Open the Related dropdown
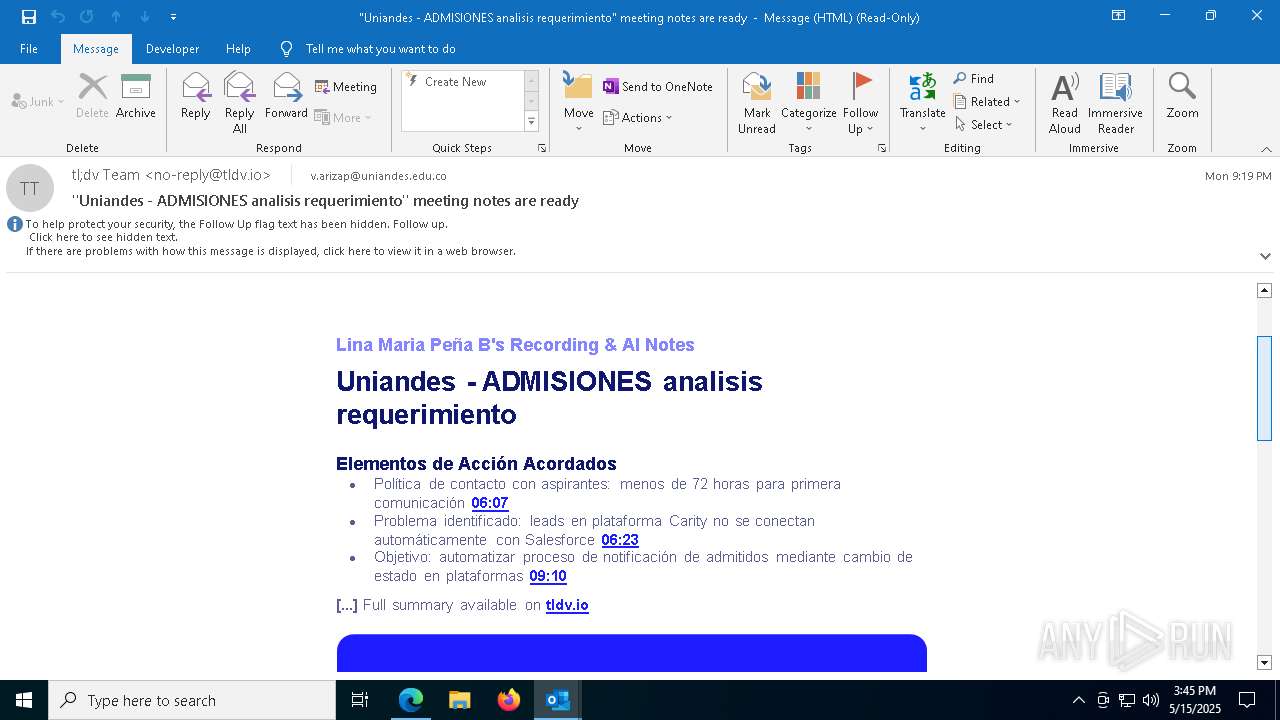The height and width of the screenshot is (720, 1280). (987, 102)
